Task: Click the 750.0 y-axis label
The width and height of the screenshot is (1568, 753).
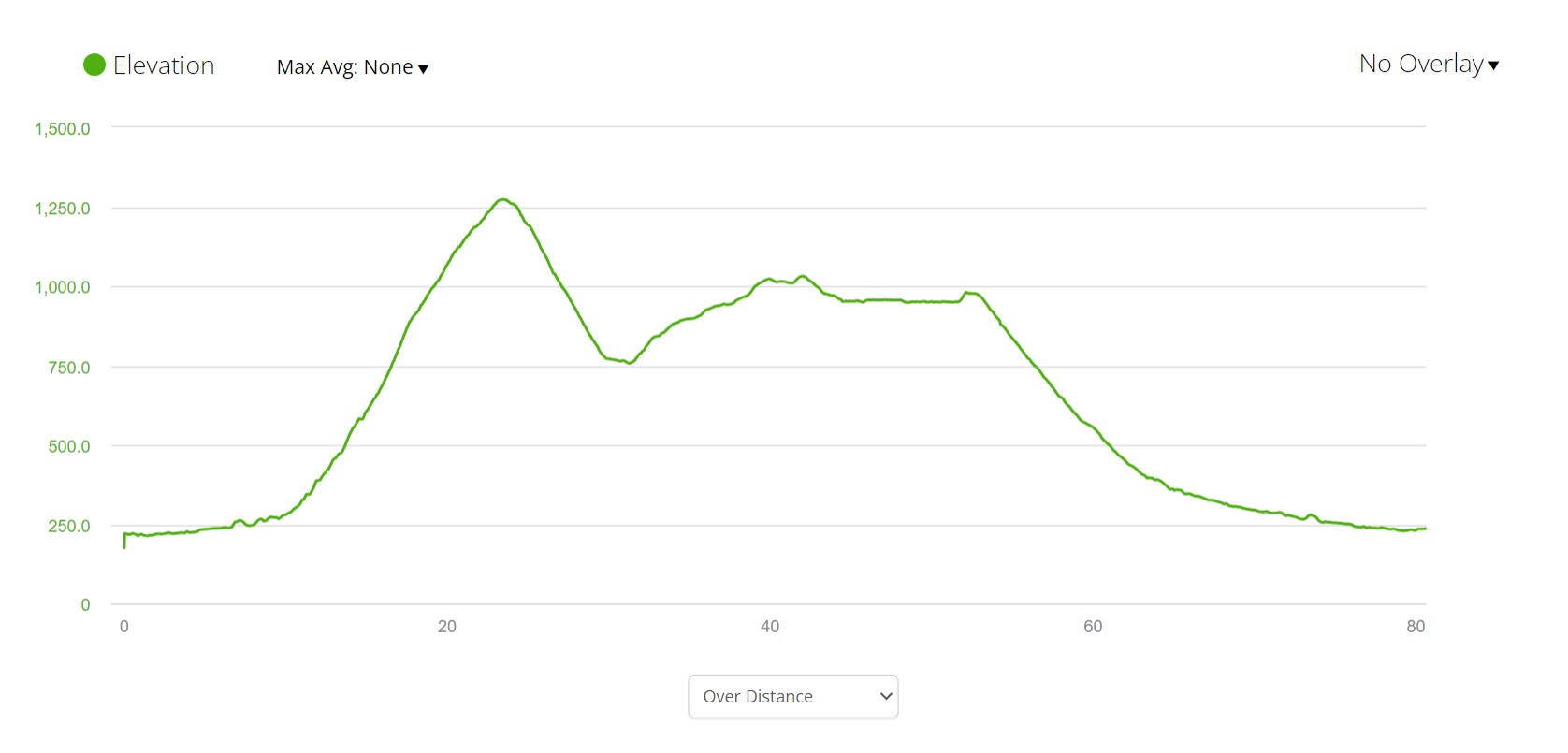Action: click(x=69, y=368)
